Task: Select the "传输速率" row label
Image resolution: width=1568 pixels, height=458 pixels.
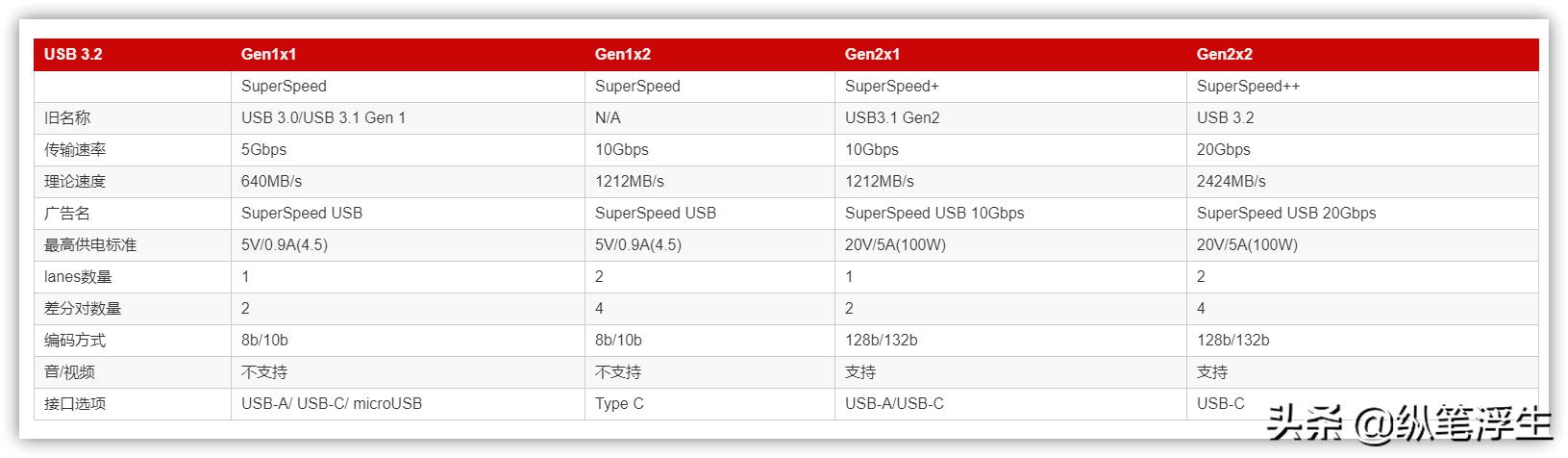Action: (75, 149)
